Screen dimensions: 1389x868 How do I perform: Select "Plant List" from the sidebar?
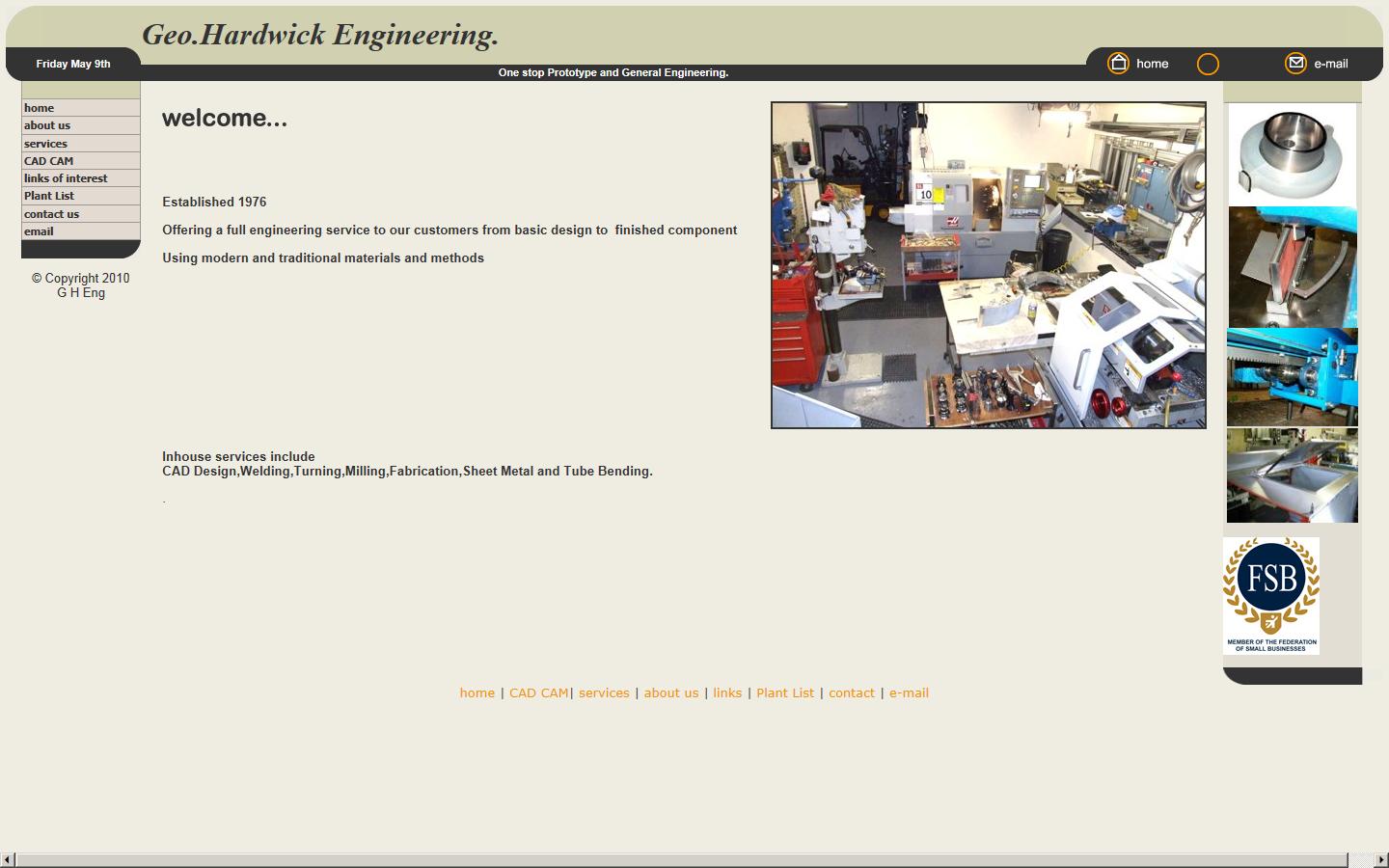(x=49, y=195)
